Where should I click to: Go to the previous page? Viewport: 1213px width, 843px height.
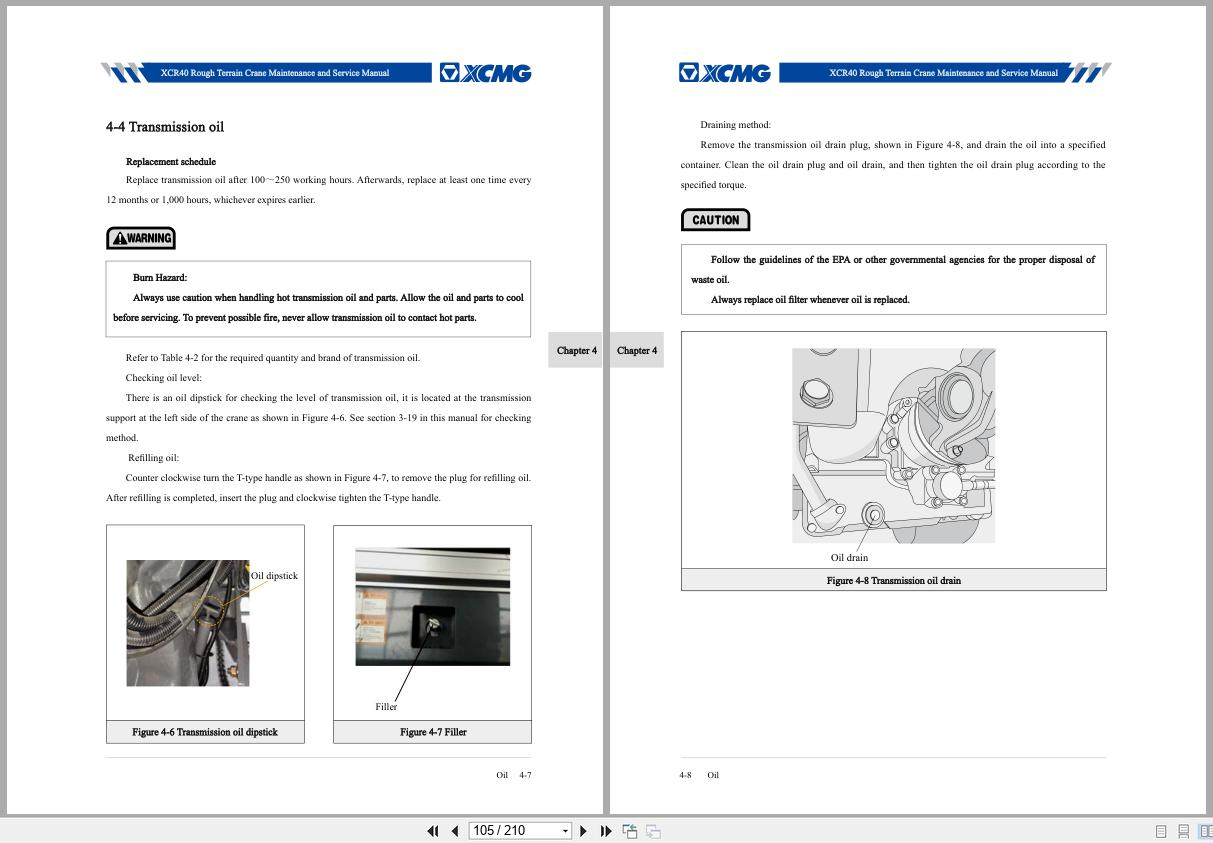[x=455, y=831]
